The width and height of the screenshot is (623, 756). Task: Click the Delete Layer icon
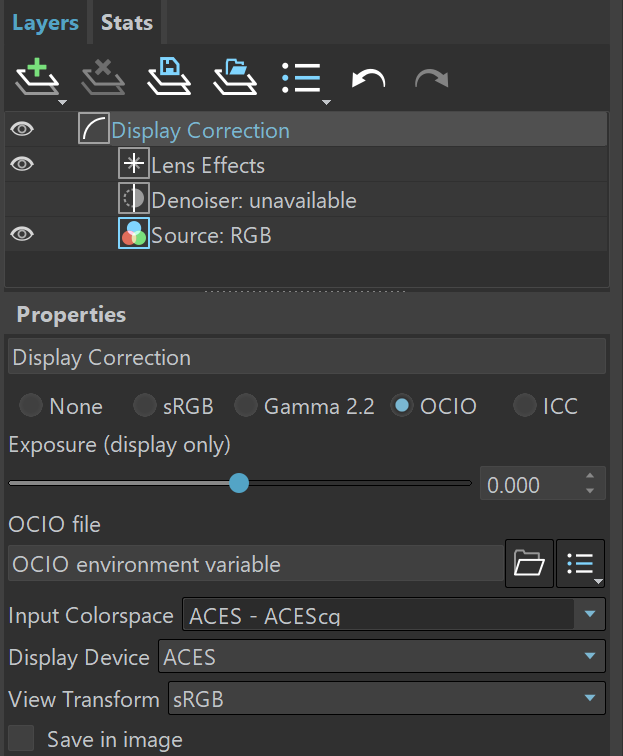point(105,78)
